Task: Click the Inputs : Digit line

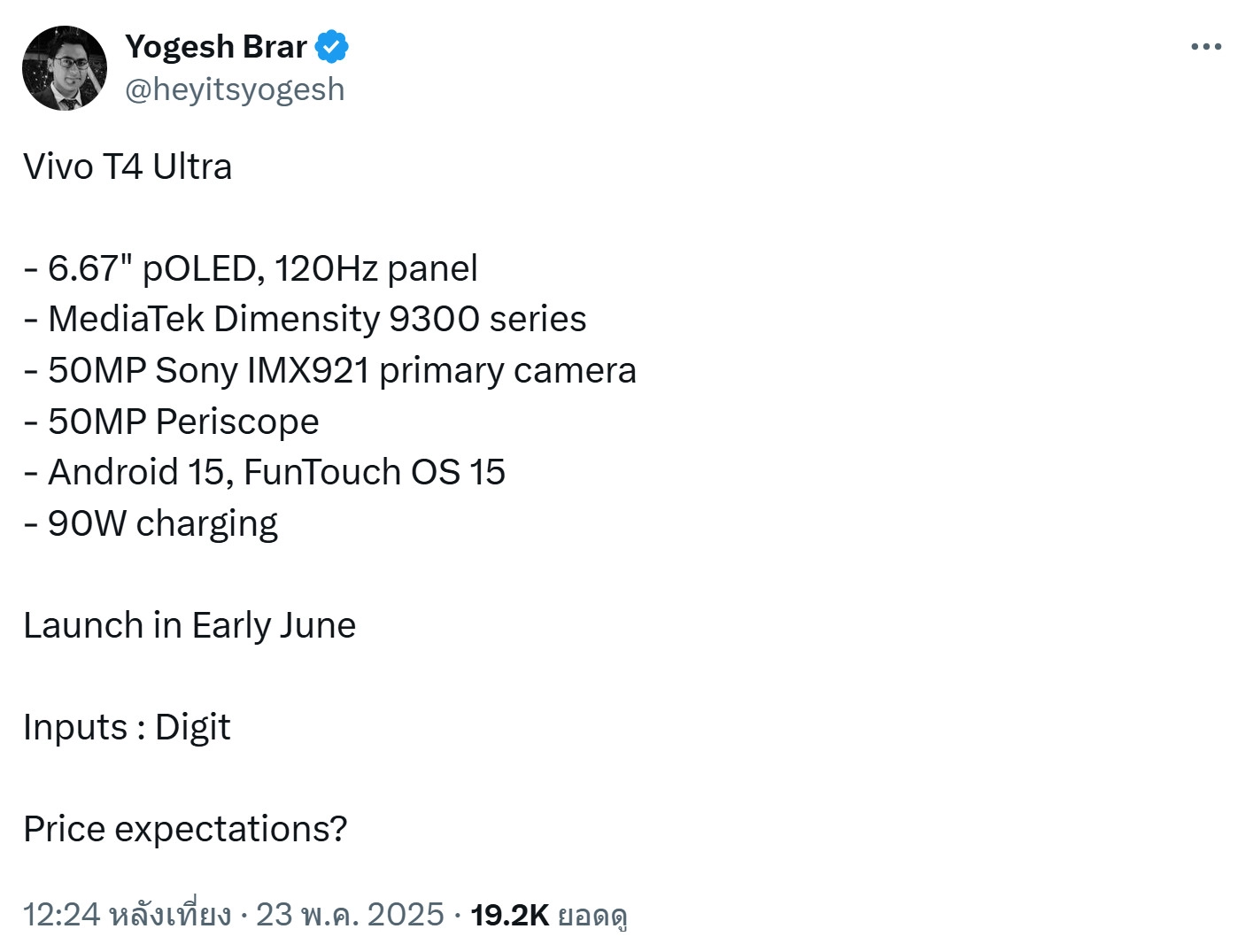Action: pos(127,727)
